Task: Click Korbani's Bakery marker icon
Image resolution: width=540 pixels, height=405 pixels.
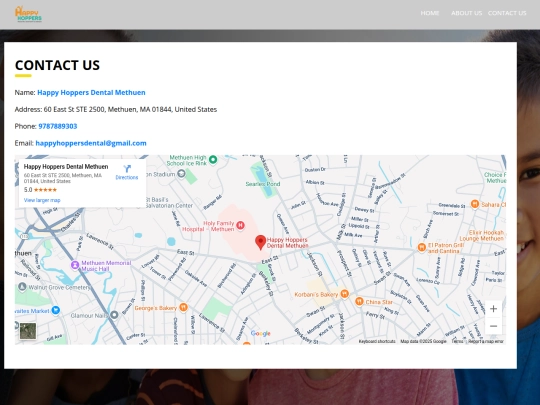Action: coord(344,294)
